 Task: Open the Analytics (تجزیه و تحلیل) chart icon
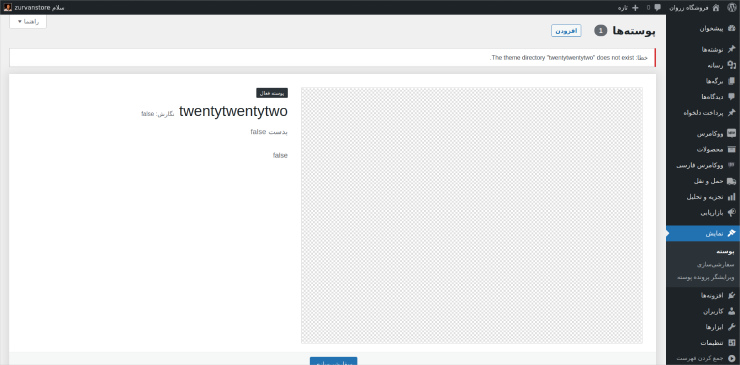[732, 197]
